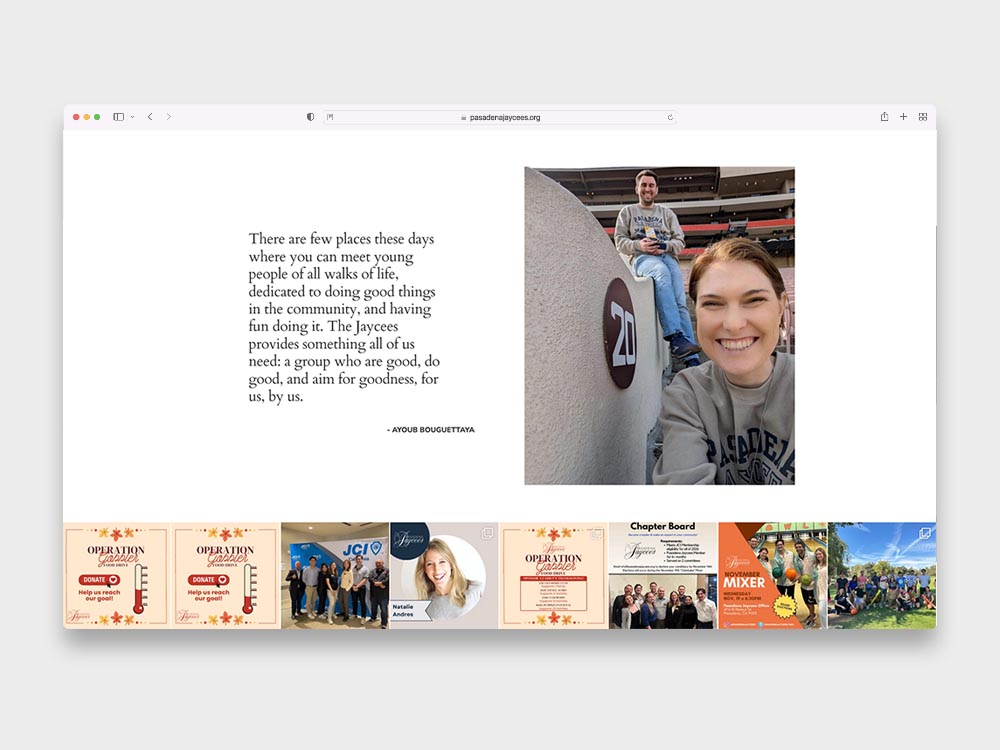Go forward to the next page
This screenshot has width=1000, height=750.
(168, 117)
